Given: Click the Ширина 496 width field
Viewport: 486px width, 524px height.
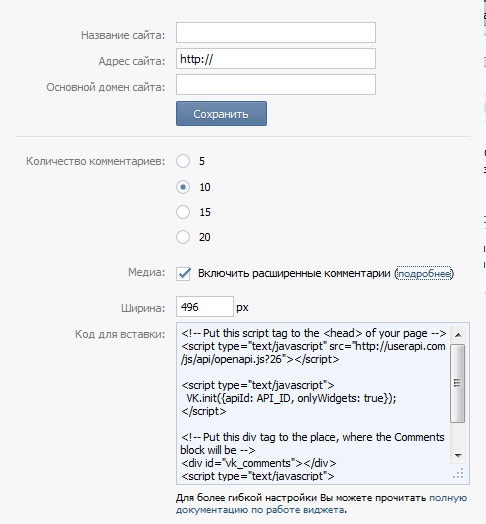Looking at the screenshot, I should pos(205,306).
